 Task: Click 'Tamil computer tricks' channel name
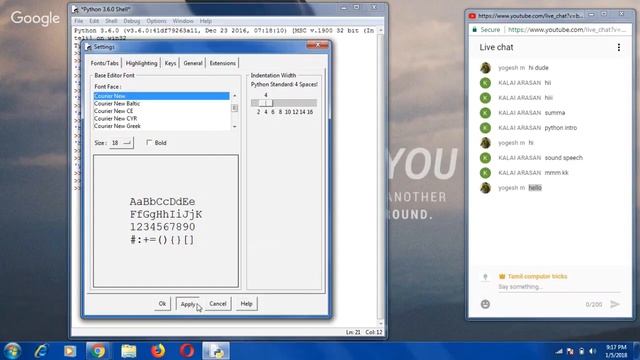[537, 276]
